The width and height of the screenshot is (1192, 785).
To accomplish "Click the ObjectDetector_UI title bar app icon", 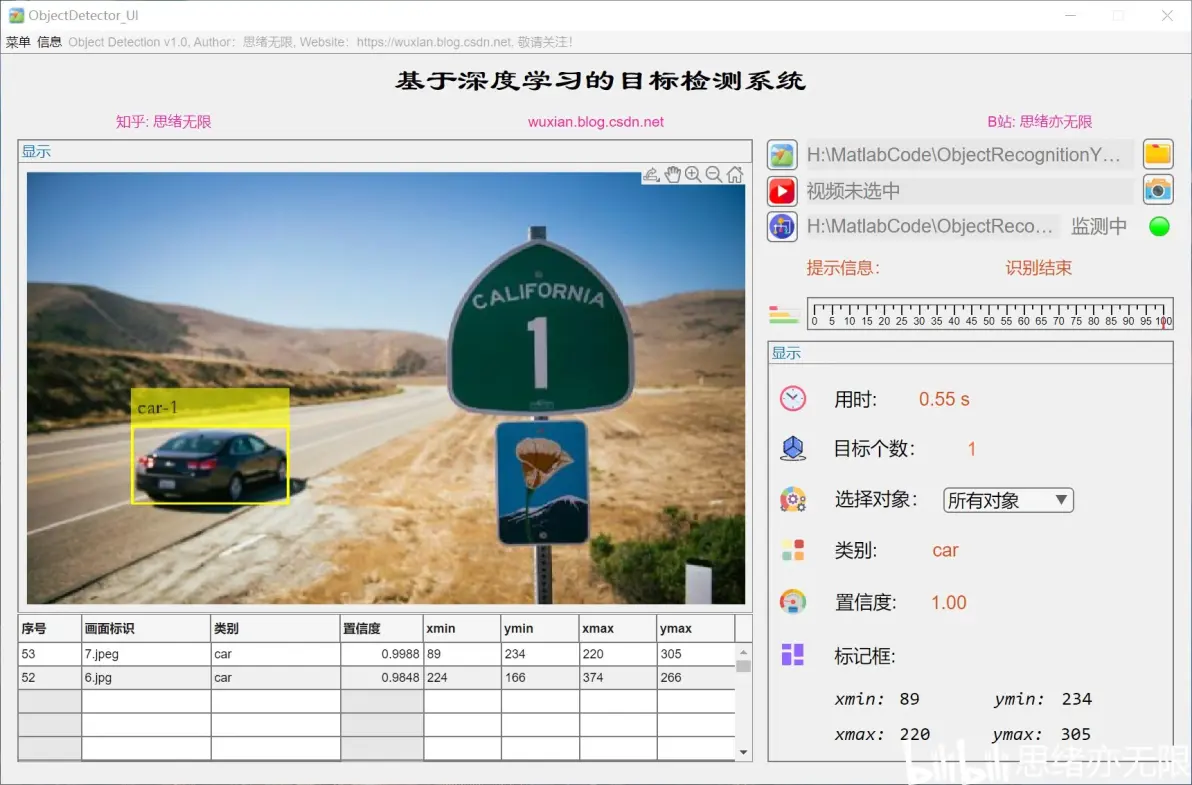I will point(16,15).
